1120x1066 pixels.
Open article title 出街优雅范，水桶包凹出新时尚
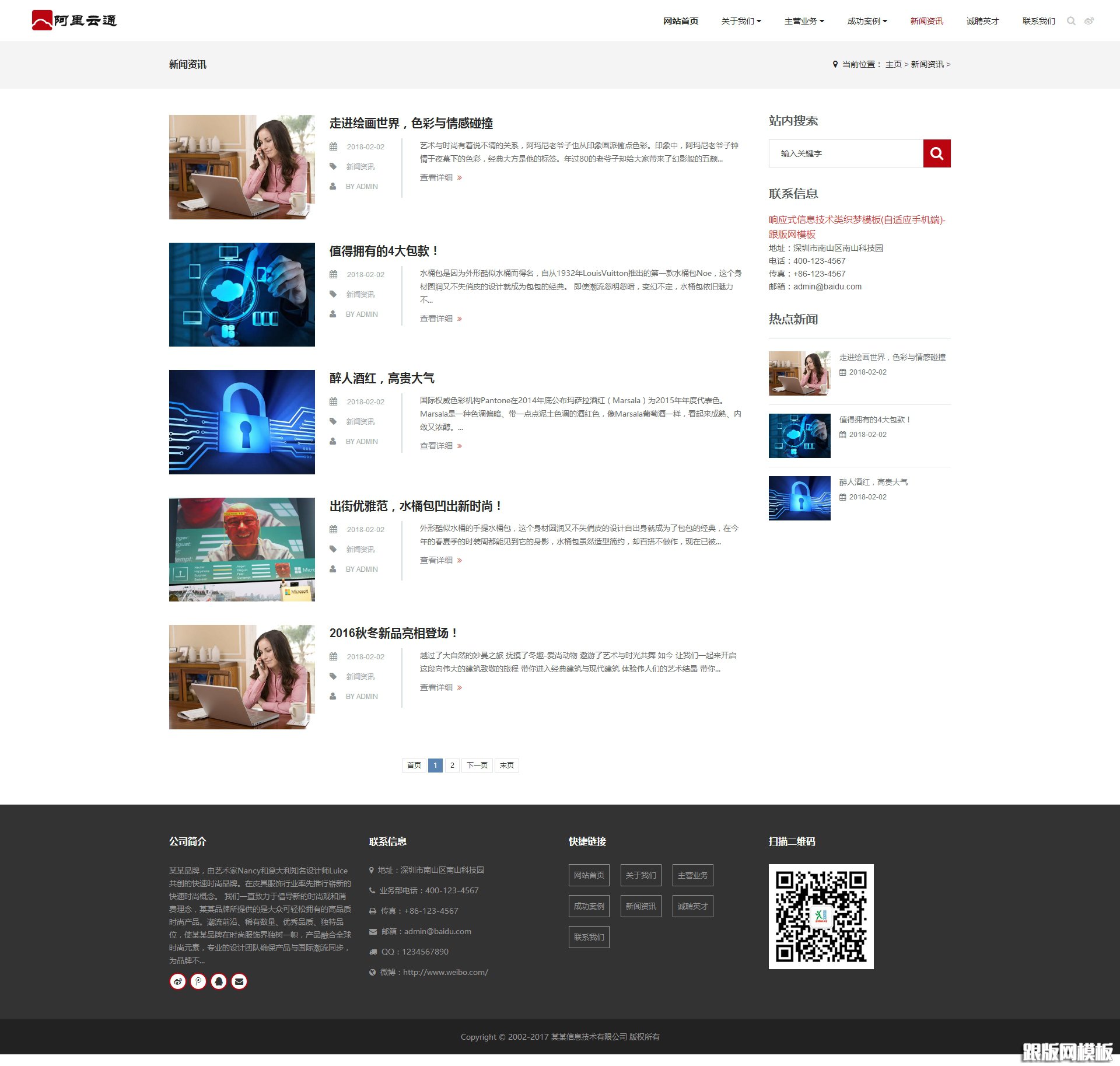click(x=415, y=506)
